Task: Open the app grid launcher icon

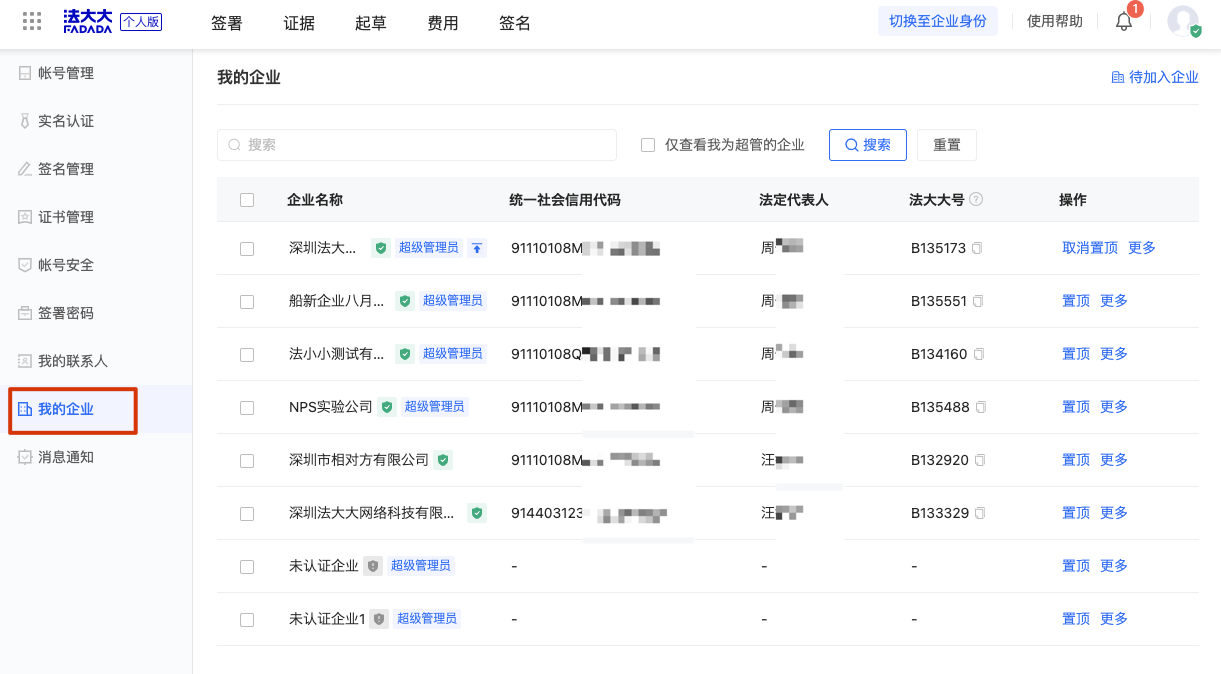Action: coord(32,21)
